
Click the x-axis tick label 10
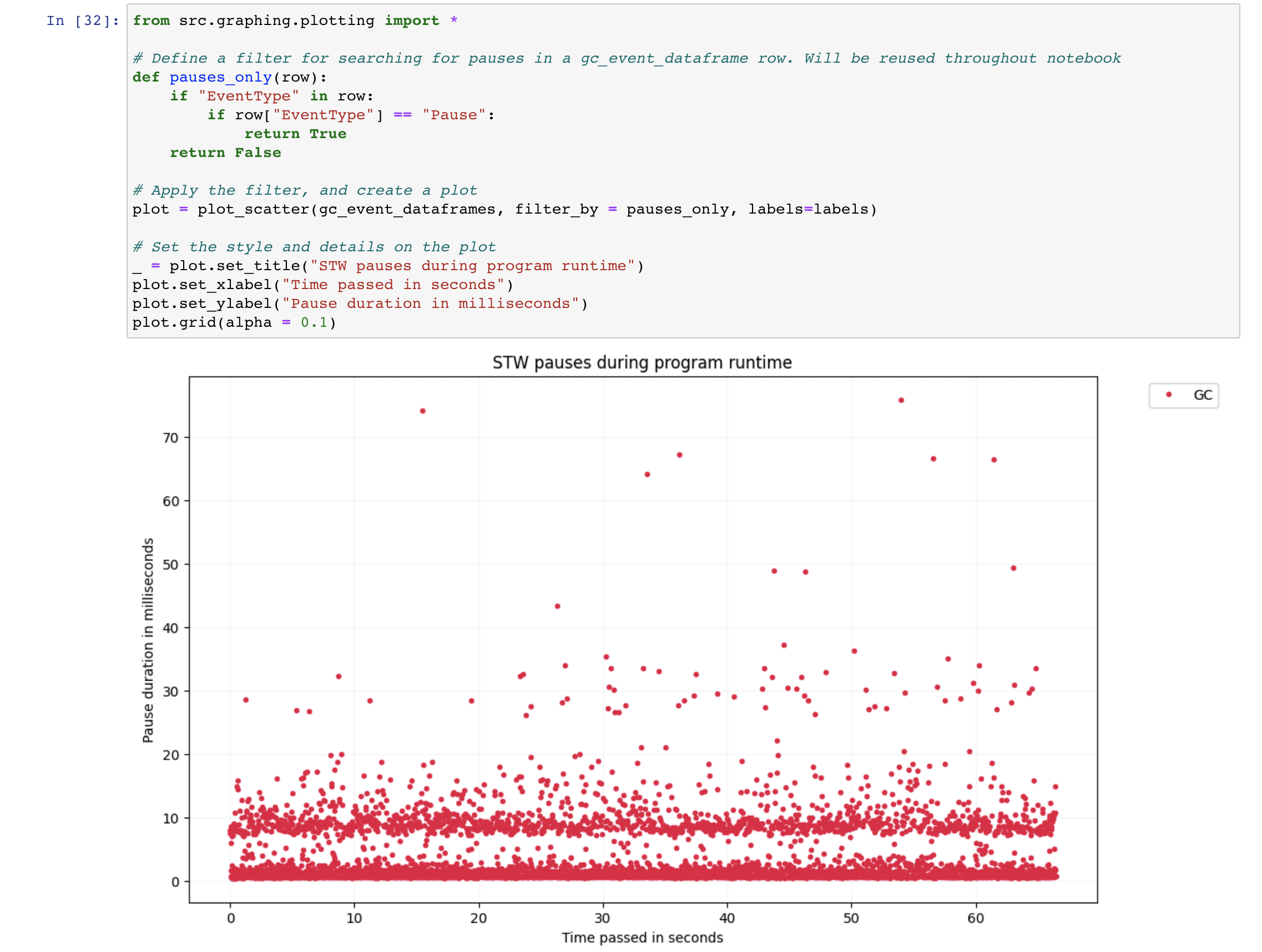pos(354,918)
